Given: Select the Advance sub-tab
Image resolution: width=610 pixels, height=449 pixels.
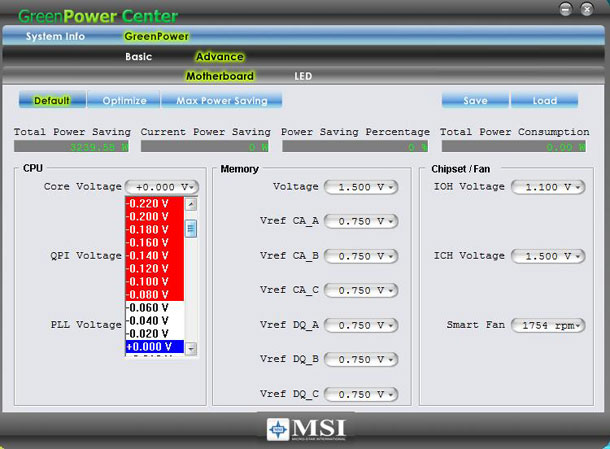Looking at the screenshot, I should [220, 57].
